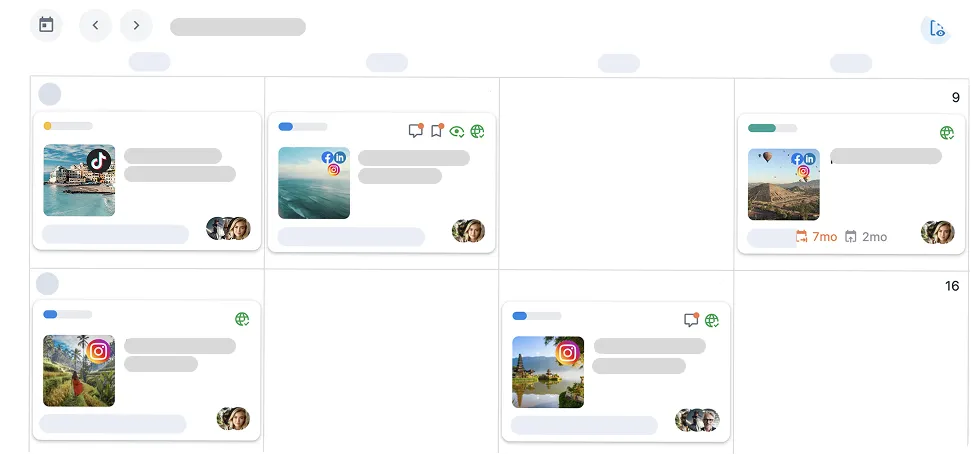Click the gray 2mo published date label
971x455 pixels.
tap(866, 236)
